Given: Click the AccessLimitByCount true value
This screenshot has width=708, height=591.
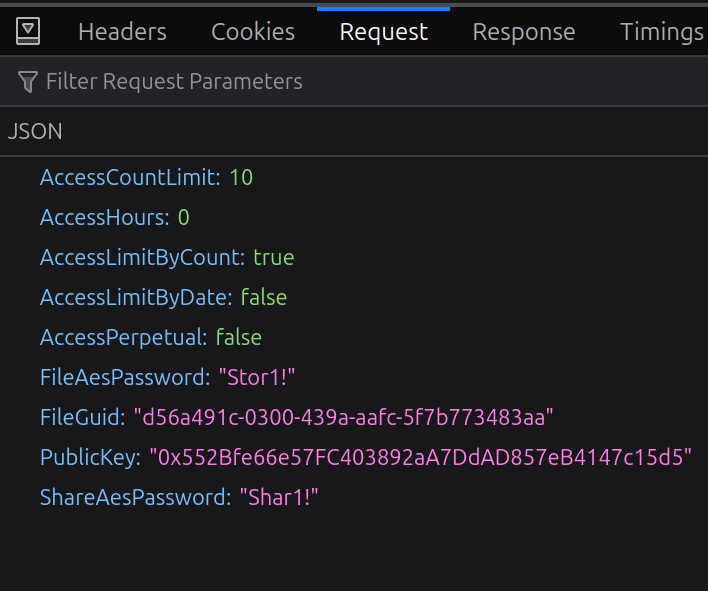Looking at the screenshot, I should point(273,258).
